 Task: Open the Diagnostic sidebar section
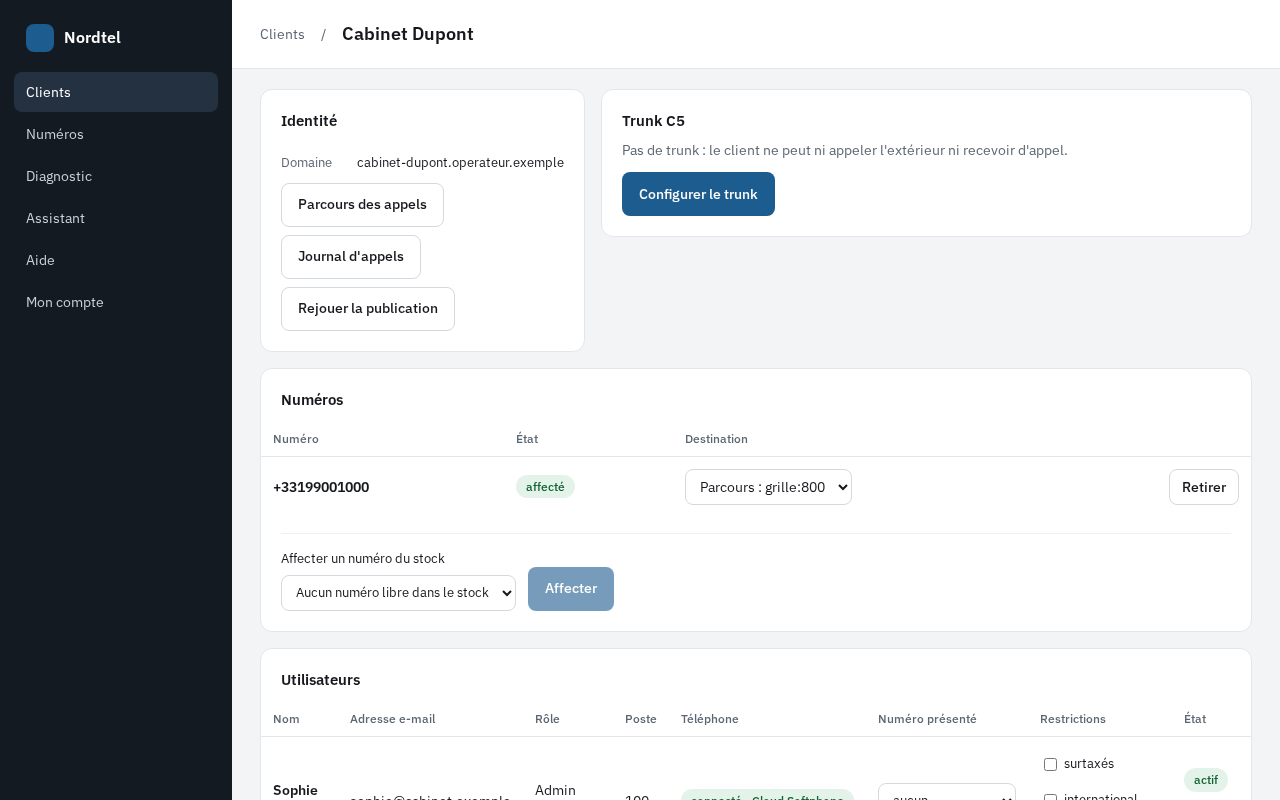pyautogui.click(x=116, y=176)
